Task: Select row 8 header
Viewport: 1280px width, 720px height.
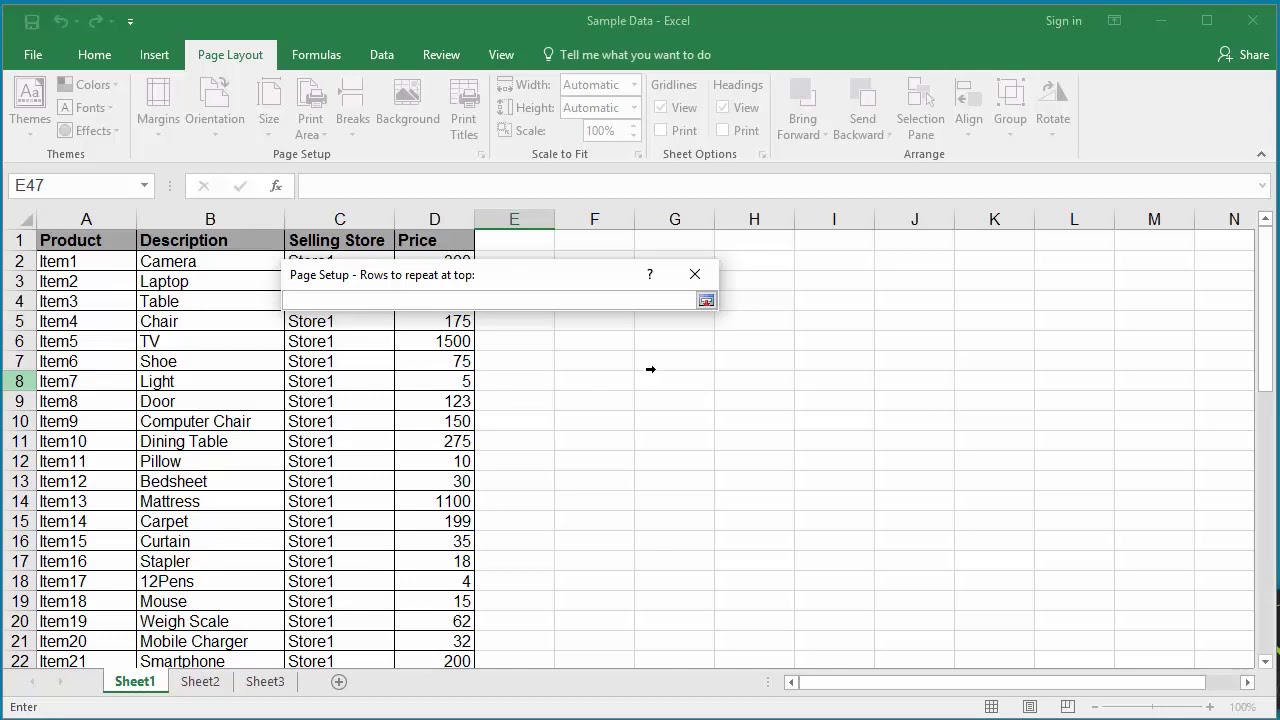Action: (19, 381)
